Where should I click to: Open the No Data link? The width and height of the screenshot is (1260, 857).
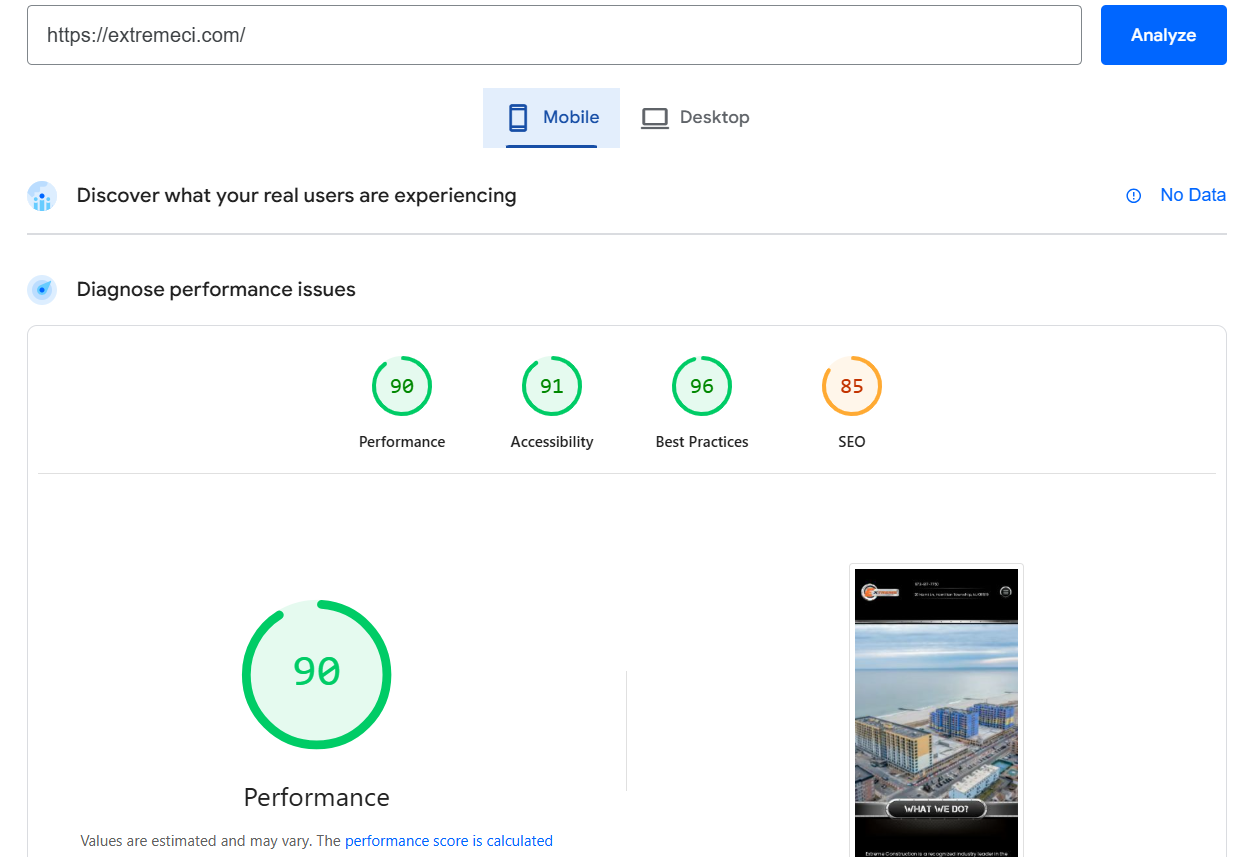[1192, 196]
